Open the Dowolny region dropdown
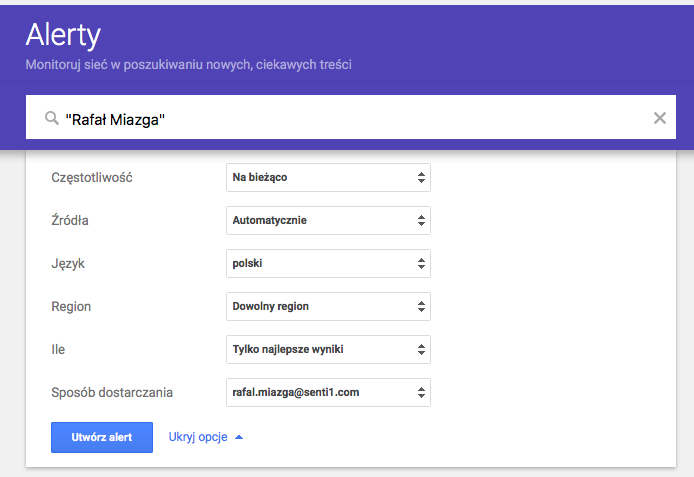Image resolution: width=694 pixels, height=477 pixels. (x=328, y=306)
